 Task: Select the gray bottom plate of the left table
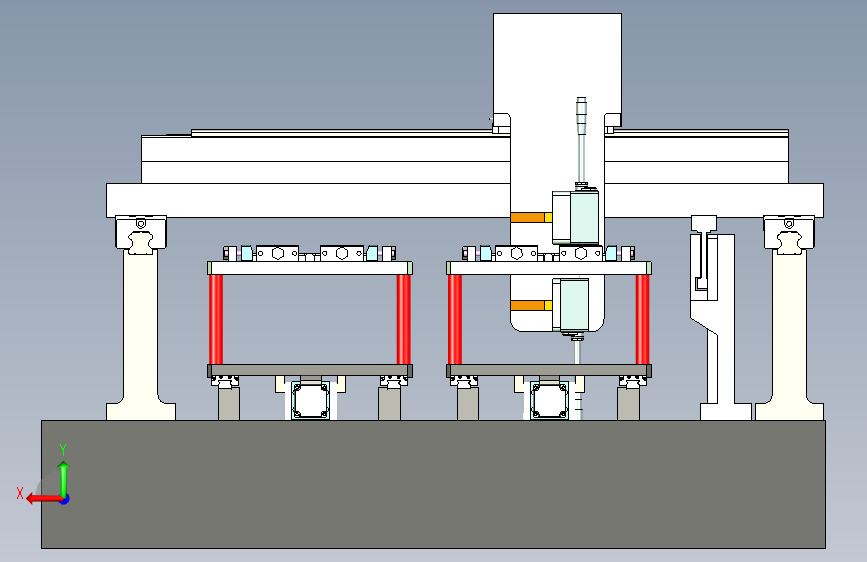coord(310,370)
